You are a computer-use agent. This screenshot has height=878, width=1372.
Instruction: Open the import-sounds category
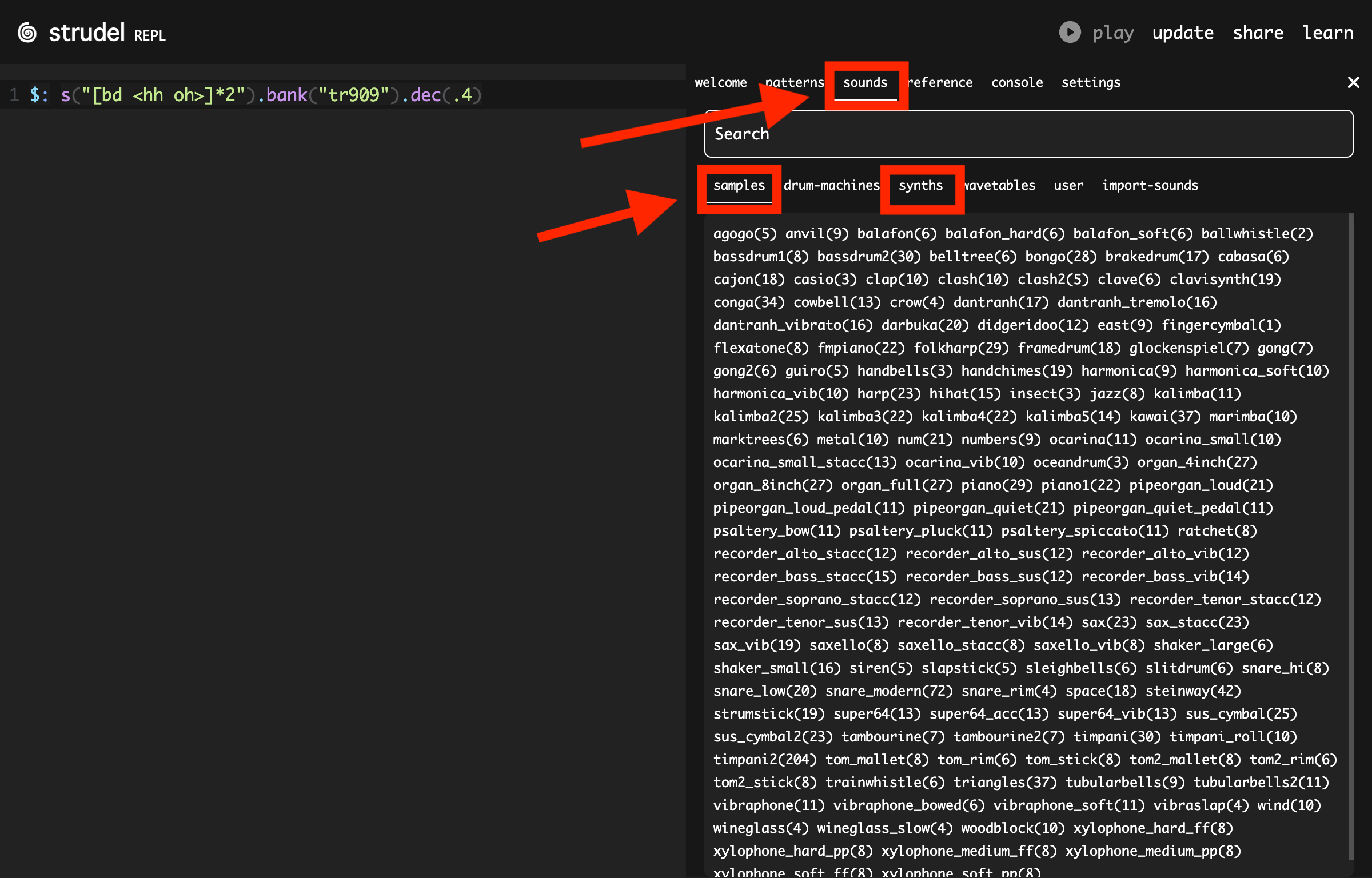[x=1150, y=186]
